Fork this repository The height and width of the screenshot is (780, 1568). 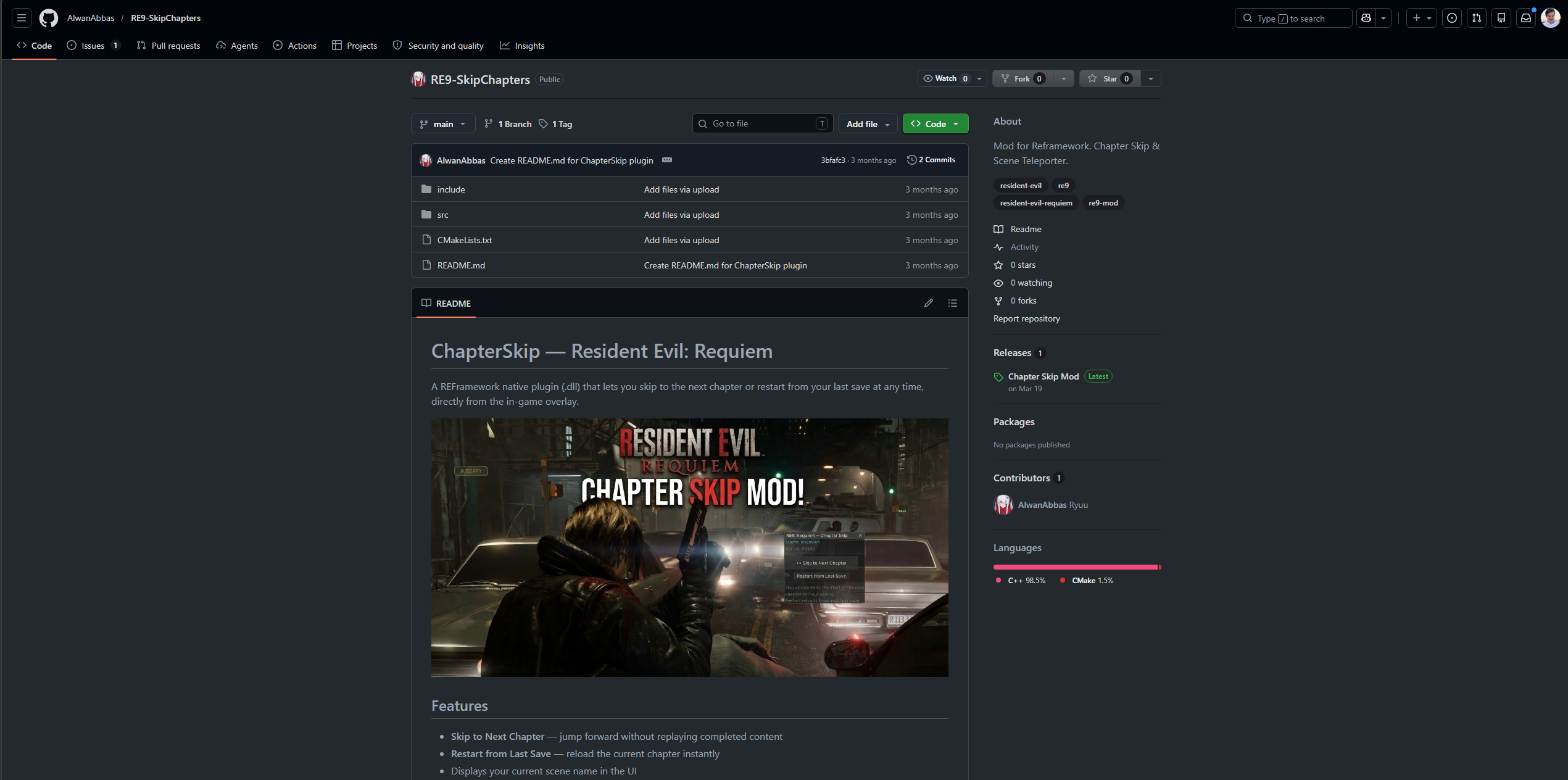click(x=1023, y=78)
